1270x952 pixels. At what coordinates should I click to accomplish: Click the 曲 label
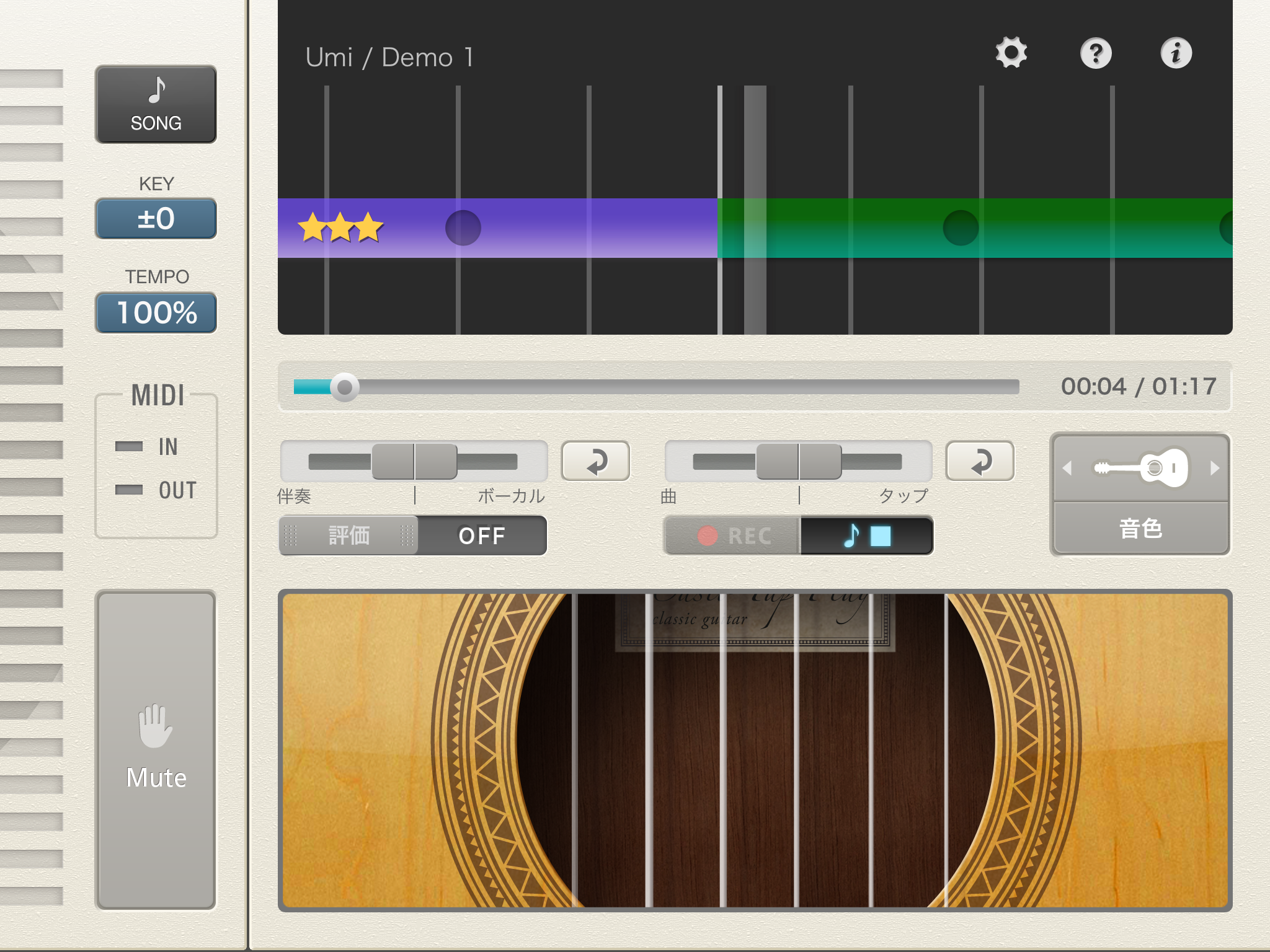coord(668,496)
